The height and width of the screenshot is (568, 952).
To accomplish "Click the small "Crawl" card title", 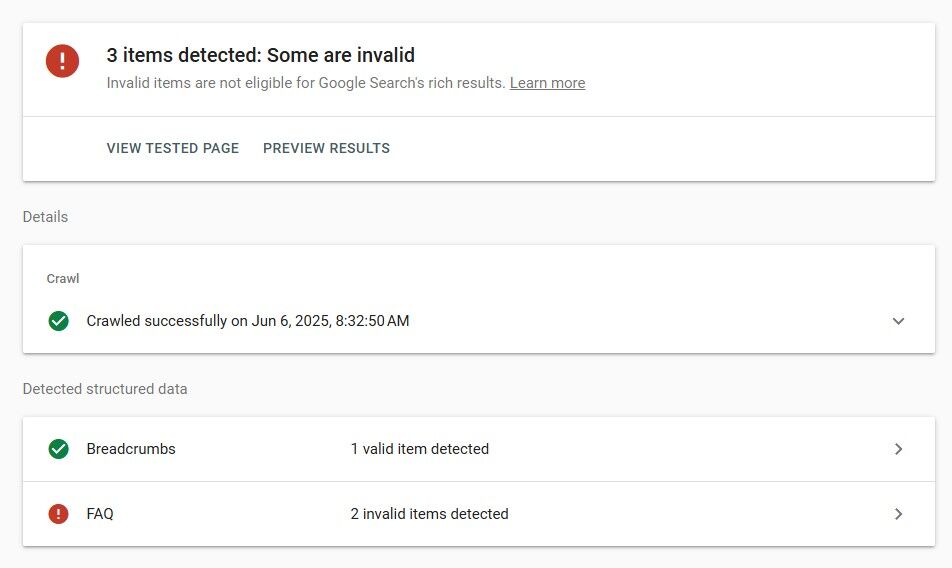I will pos(63,278).
